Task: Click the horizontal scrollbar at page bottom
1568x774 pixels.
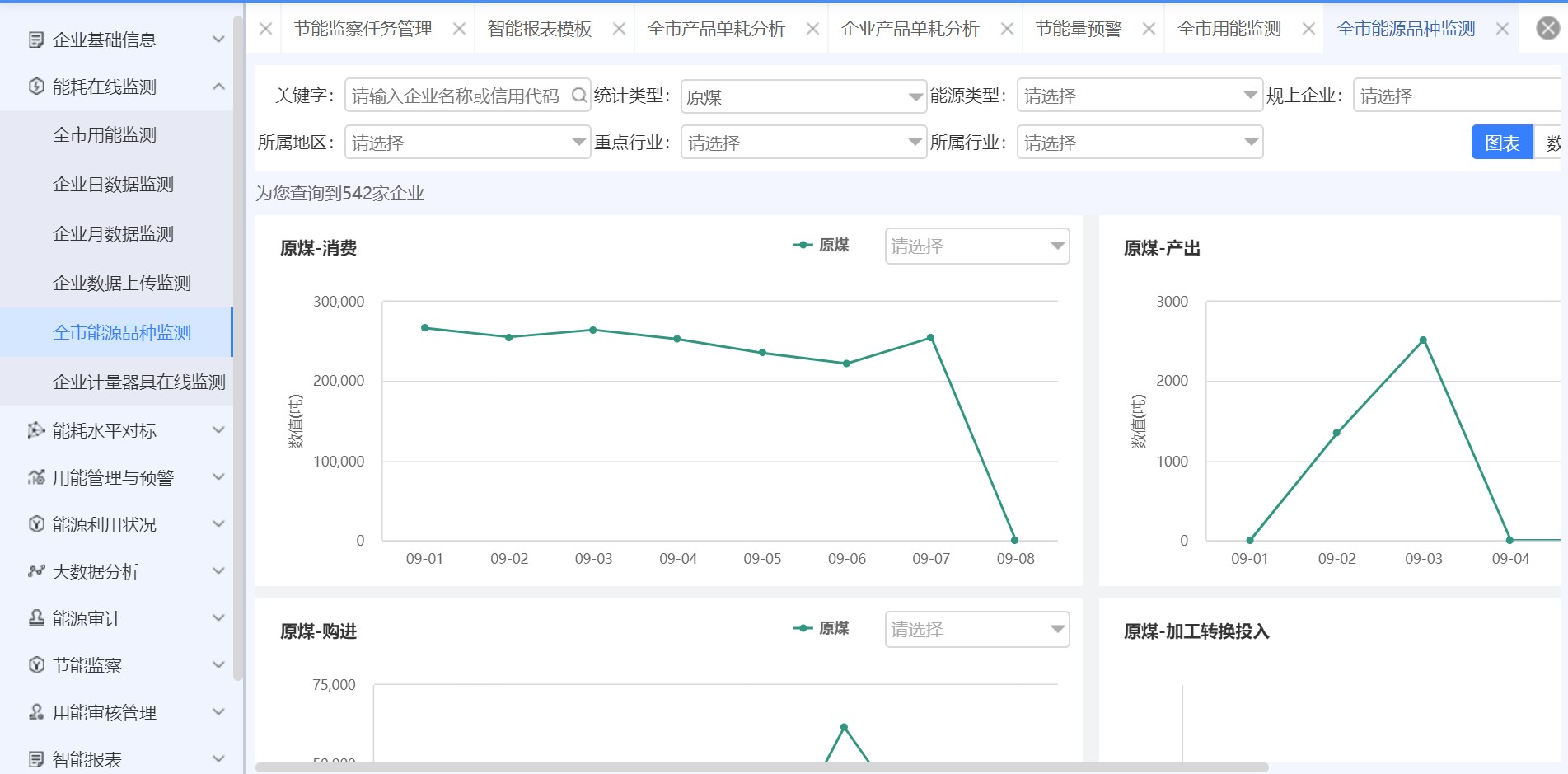Action: tap(761, 767)
